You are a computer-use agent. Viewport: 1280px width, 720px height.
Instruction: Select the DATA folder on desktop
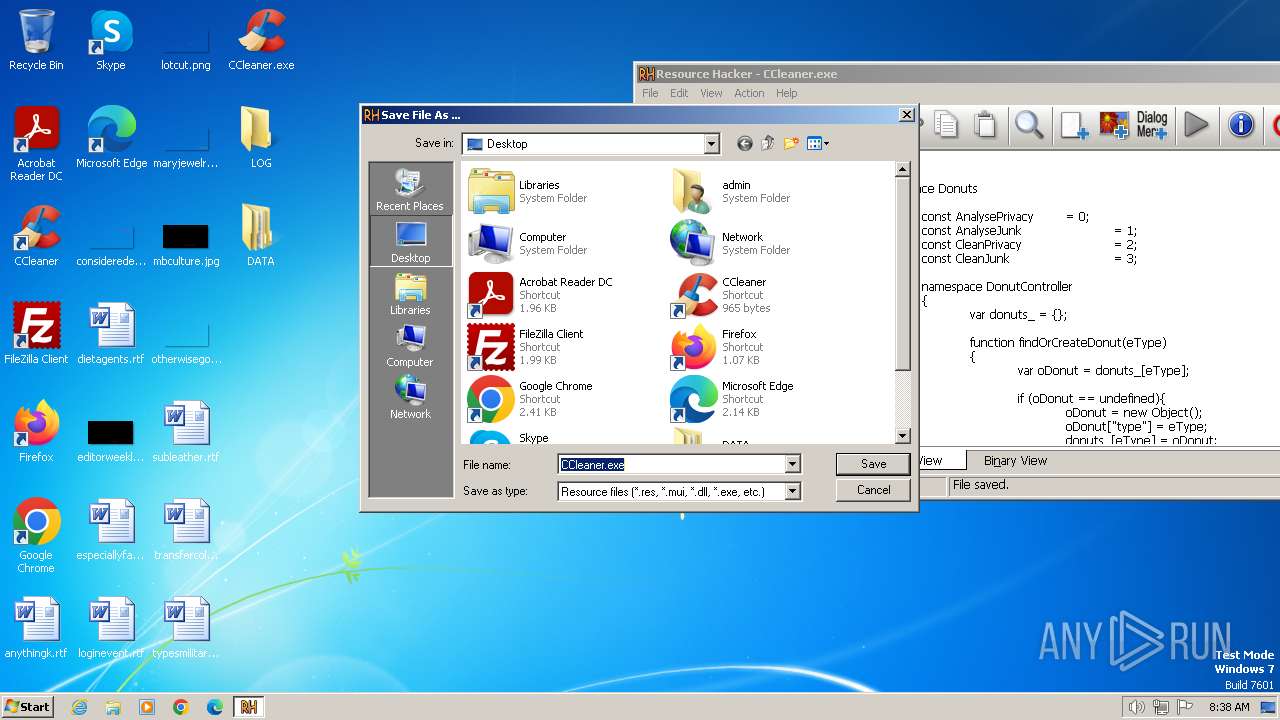click(x=261, y=236)
